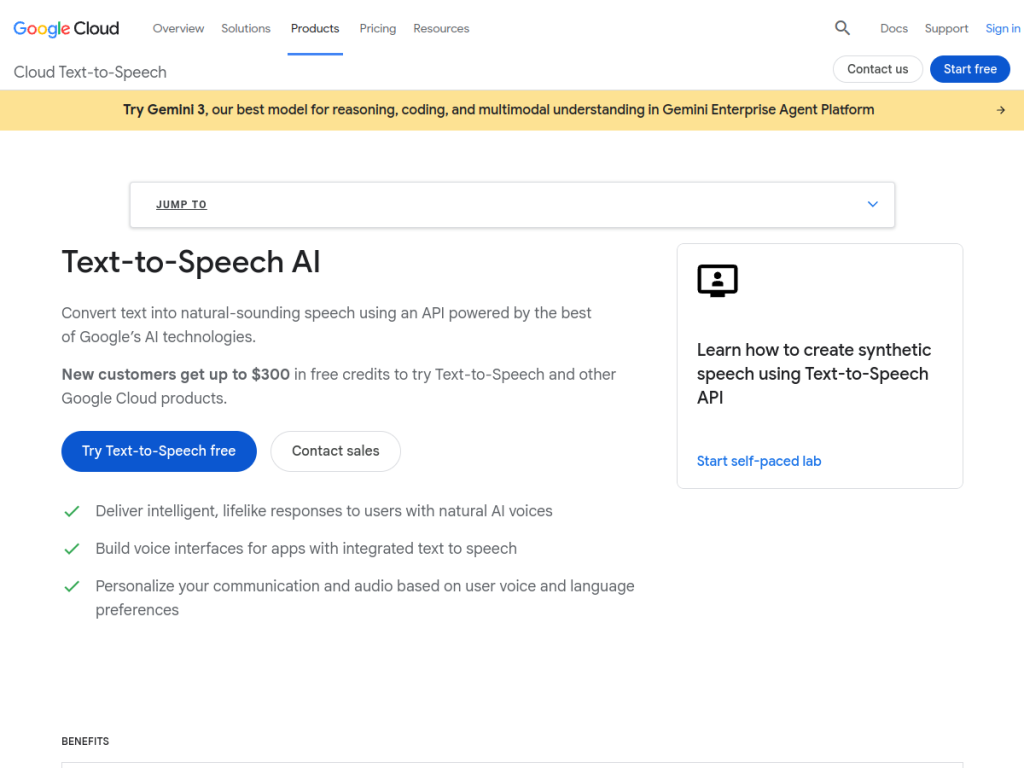
Task: Click 'Learn how to create synthetic speech' heading
Action: click(x=814, y=374)
